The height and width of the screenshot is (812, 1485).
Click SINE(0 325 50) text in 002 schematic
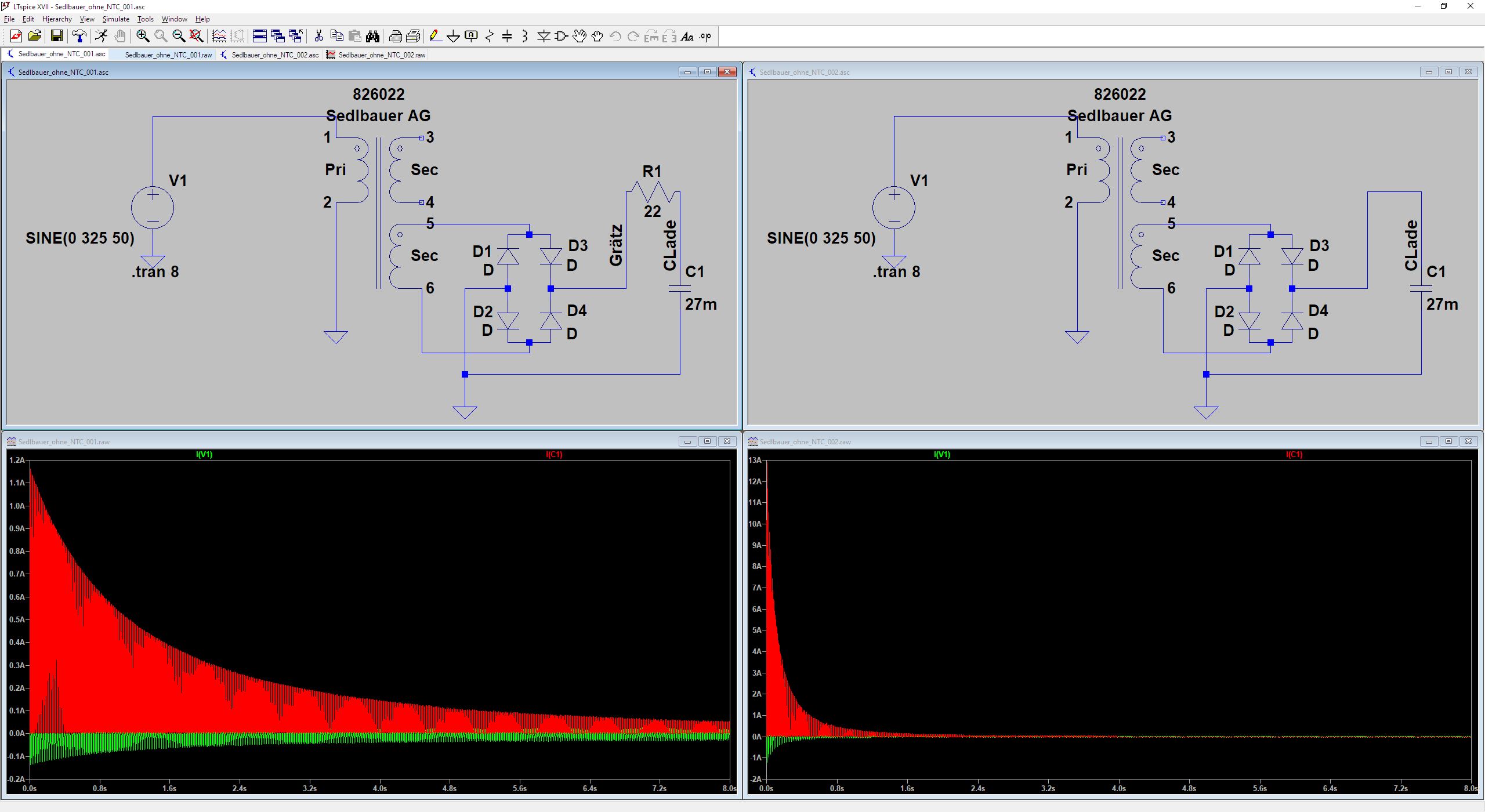tap(821, 238)
